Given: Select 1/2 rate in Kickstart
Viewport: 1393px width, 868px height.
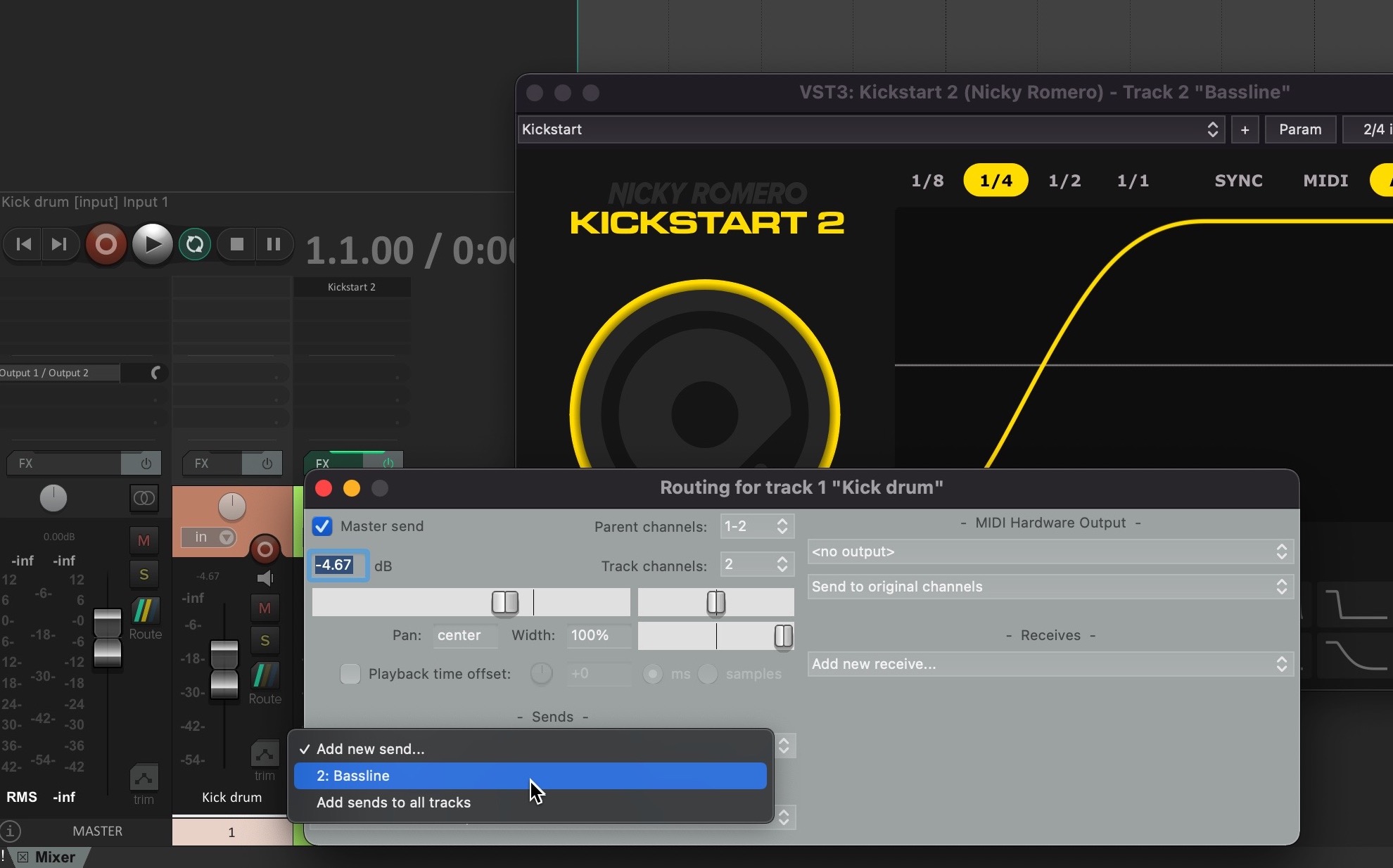Looking at the screenshot, I should 1064,181.
